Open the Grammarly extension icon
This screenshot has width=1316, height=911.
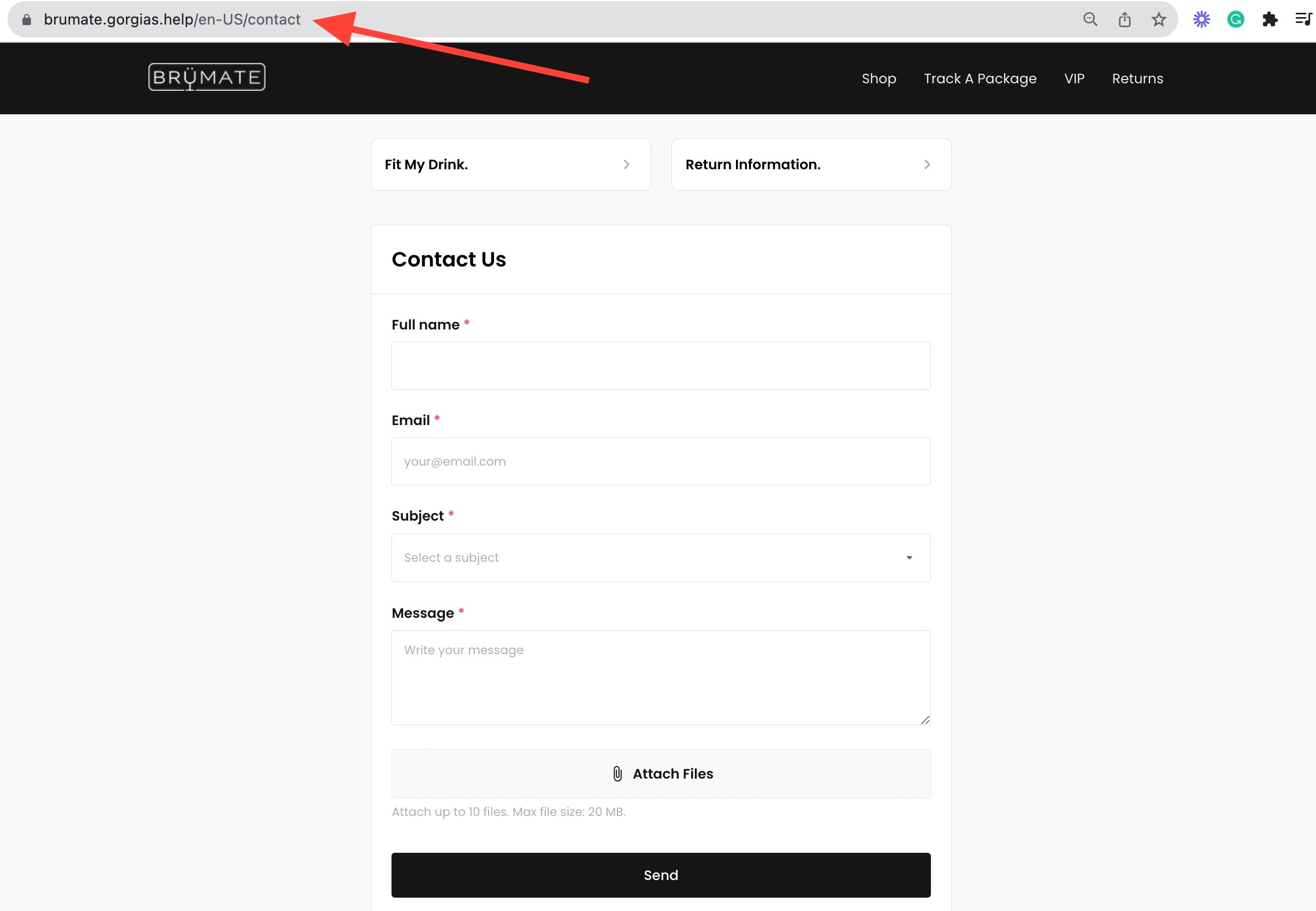[1235, 19]
